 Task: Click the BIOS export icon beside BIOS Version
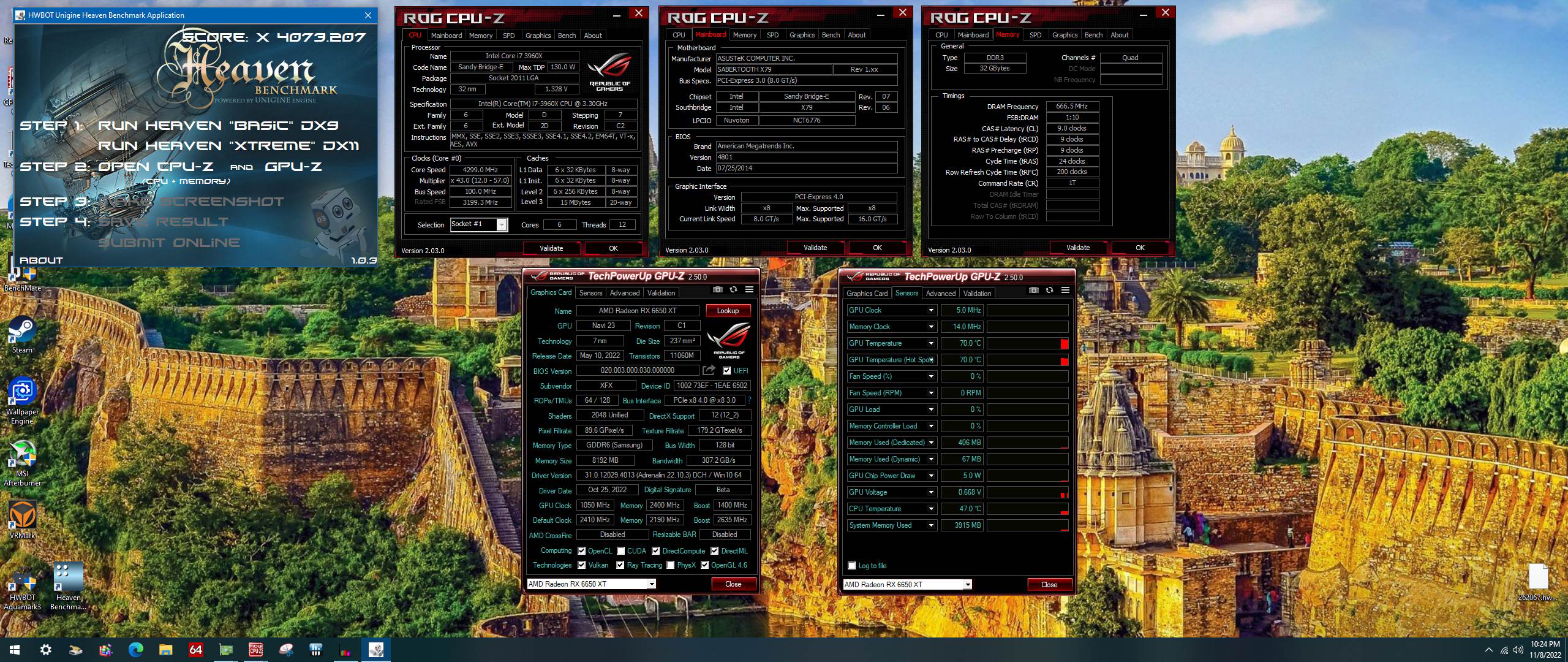709,370
